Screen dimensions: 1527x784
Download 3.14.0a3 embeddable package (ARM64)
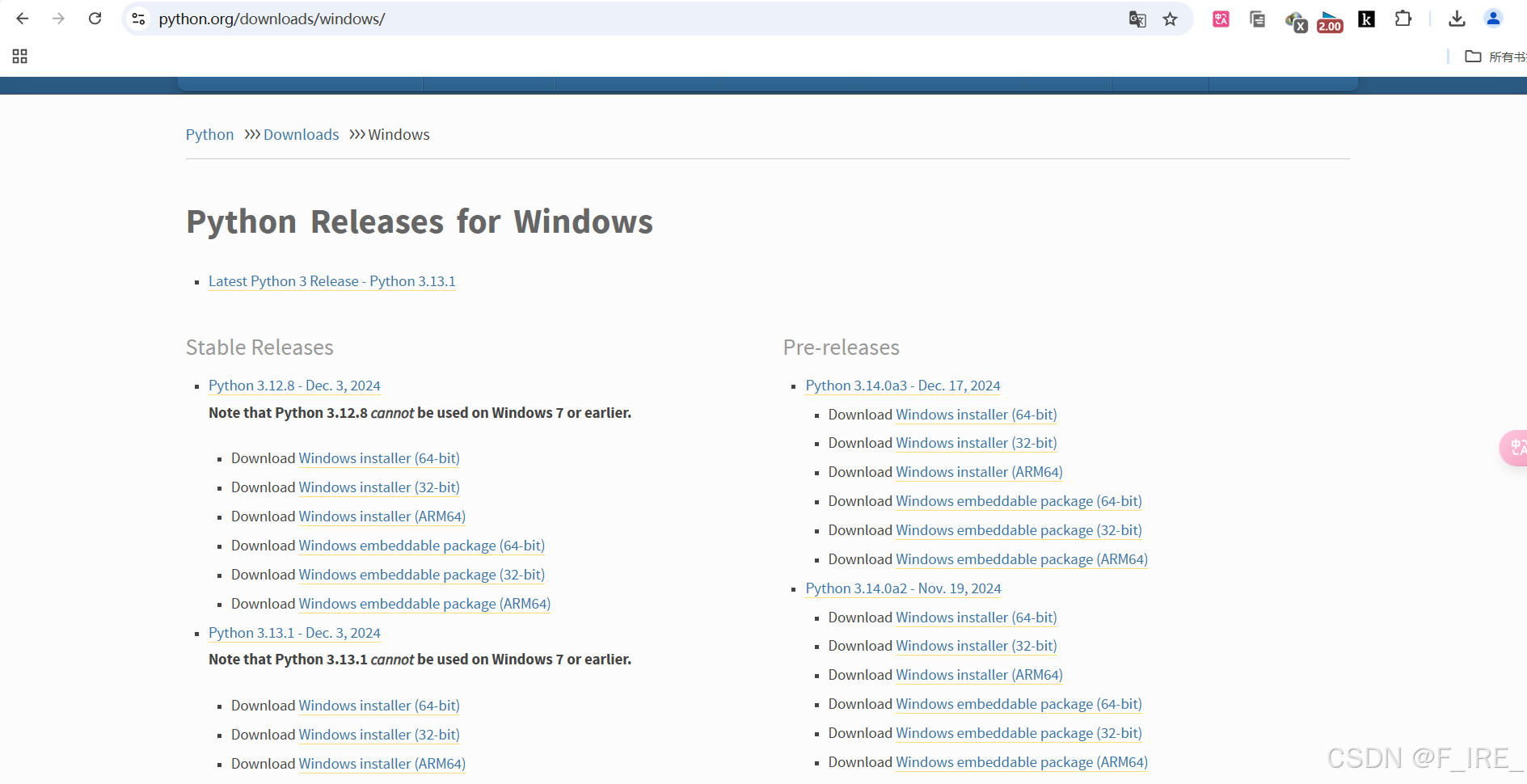point(1022,559)
